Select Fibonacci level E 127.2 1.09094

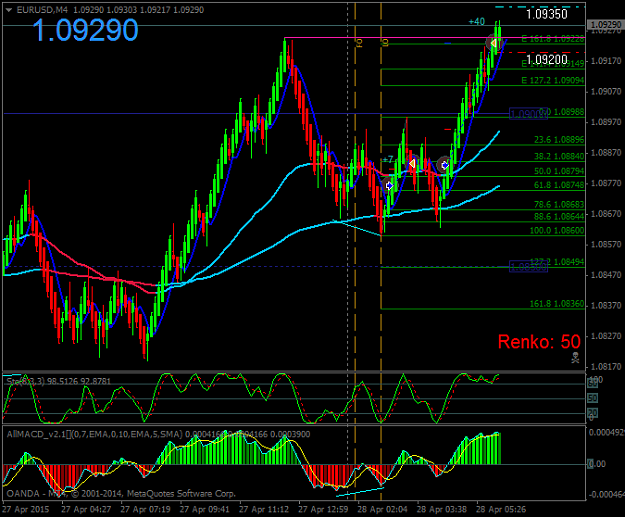tap(552, 81)
